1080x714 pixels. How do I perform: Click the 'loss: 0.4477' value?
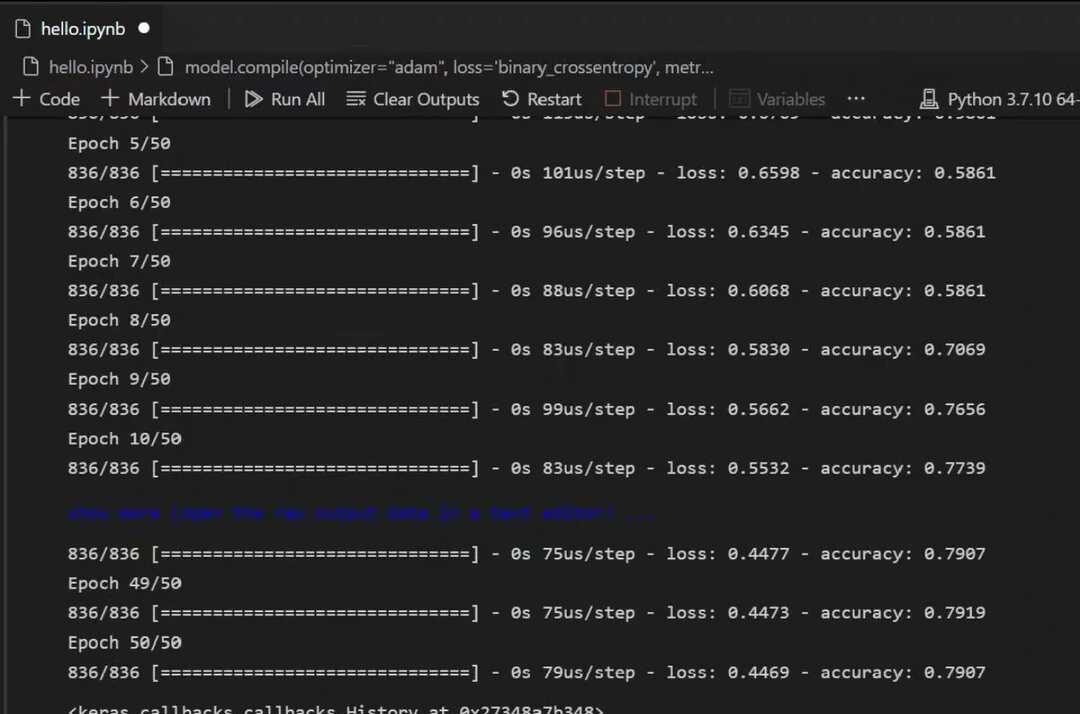coord(727,554)
